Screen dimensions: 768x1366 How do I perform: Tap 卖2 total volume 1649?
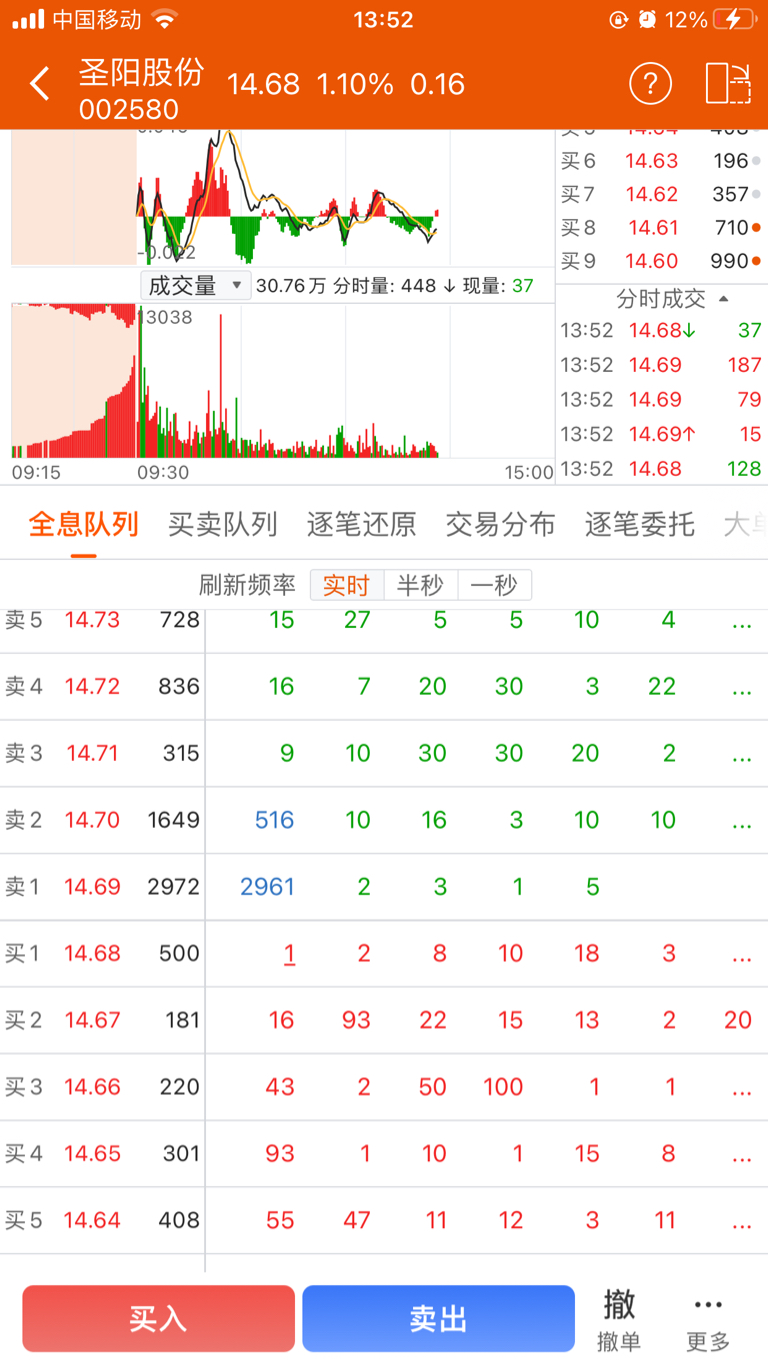point(174,821)
